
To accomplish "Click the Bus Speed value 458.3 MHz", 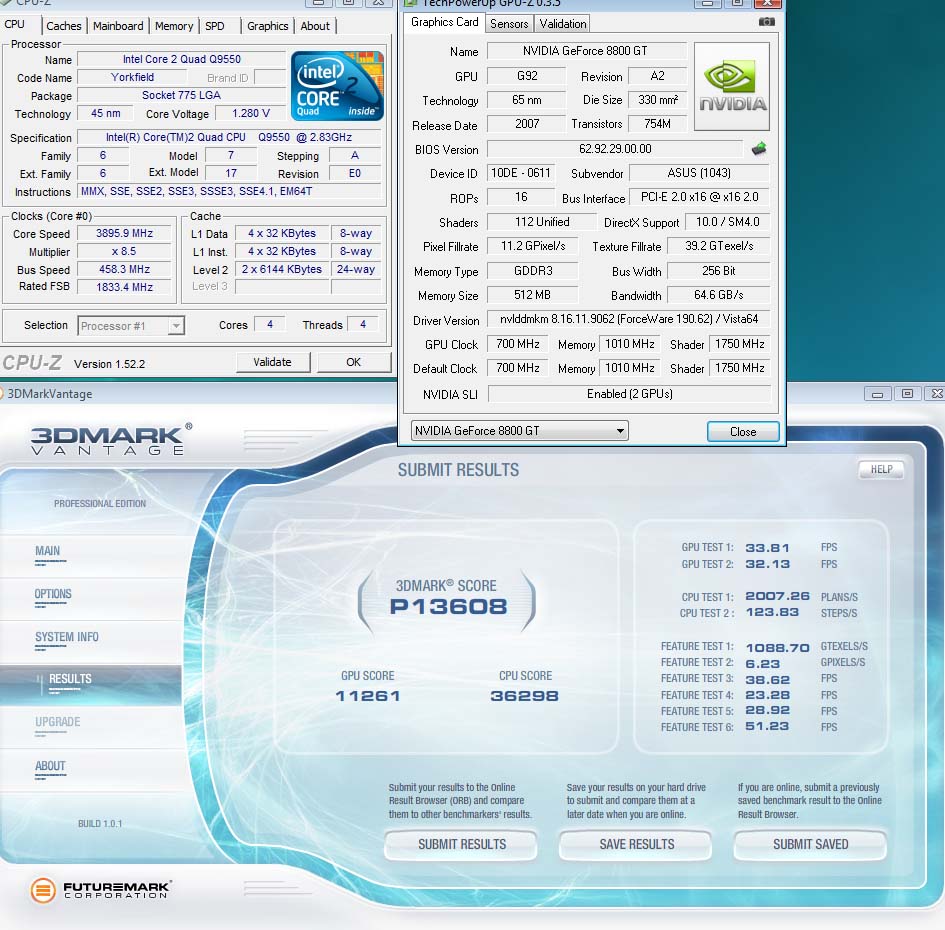I will point(124,269).
